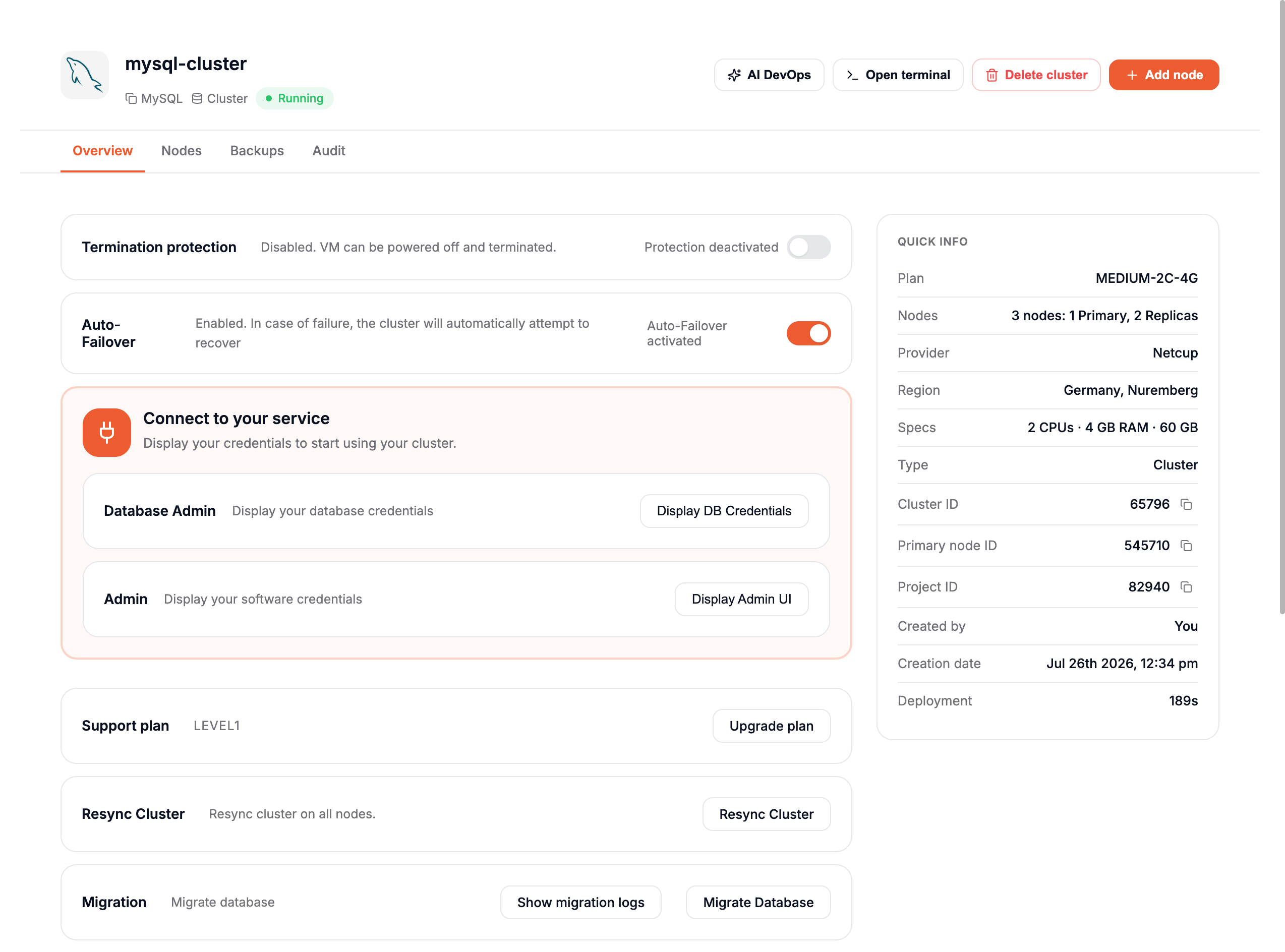The height and width of the screenshot is (952, 1285).
Task: Click the creation date Jul 26th 2026
Action: tap(1122, 664)
